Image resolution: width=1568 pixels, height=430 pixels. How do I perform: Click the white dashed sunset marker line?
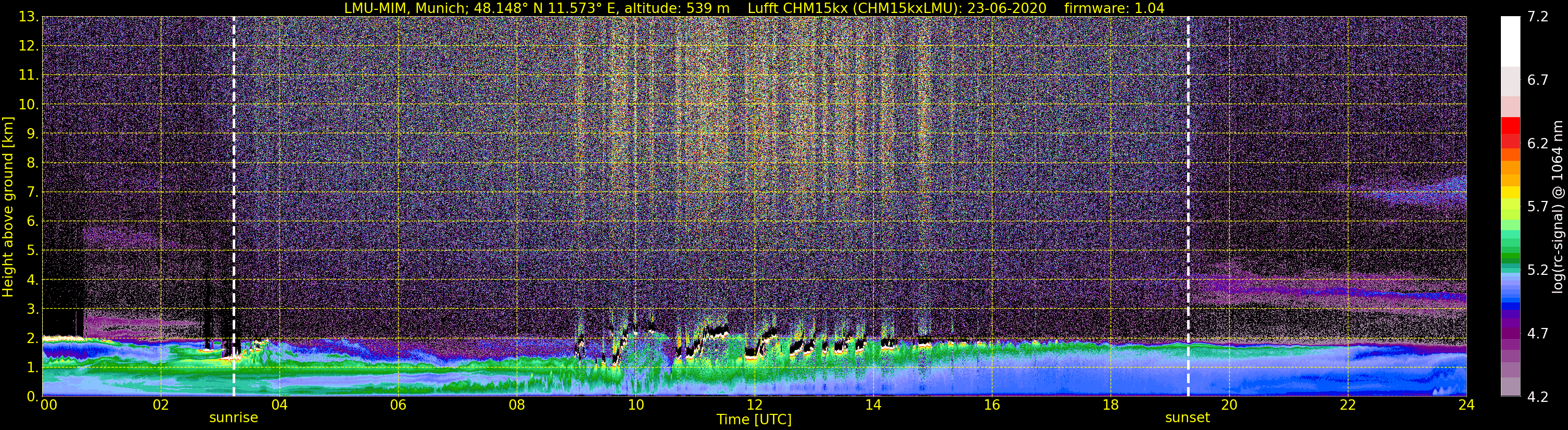1188,207
